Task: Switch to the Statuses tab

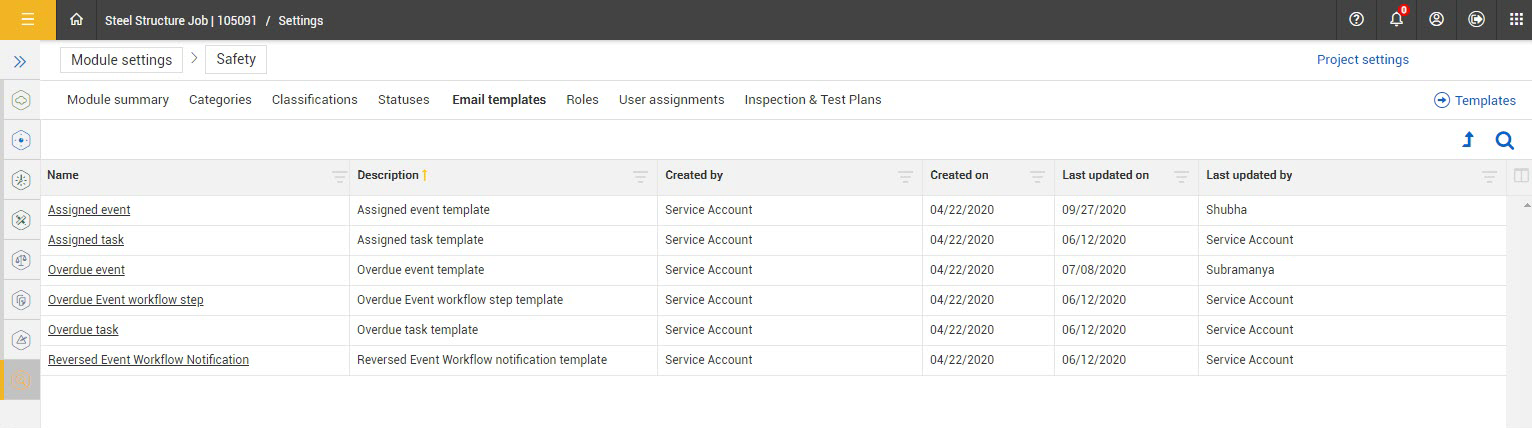Action: (403, 100)
